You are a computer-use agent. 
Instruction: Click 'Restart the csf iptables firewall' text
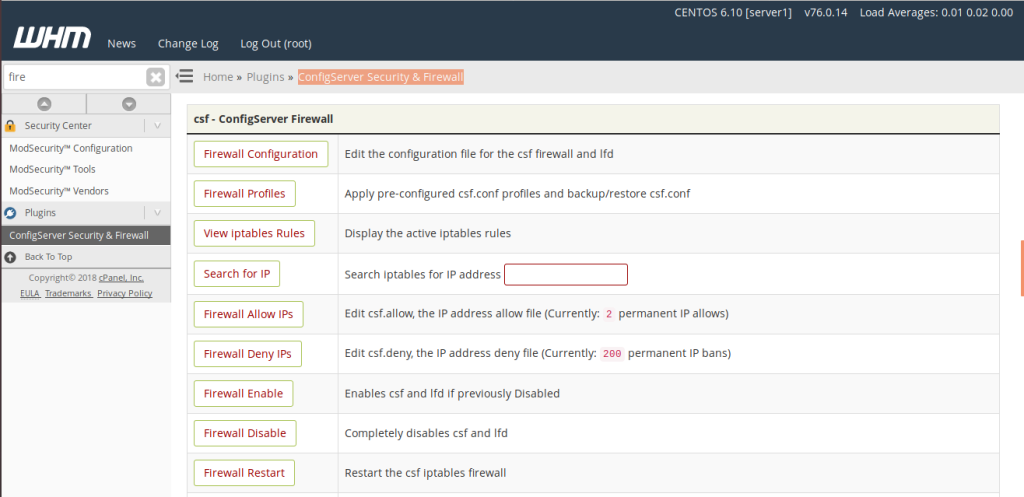coord(425,473)
